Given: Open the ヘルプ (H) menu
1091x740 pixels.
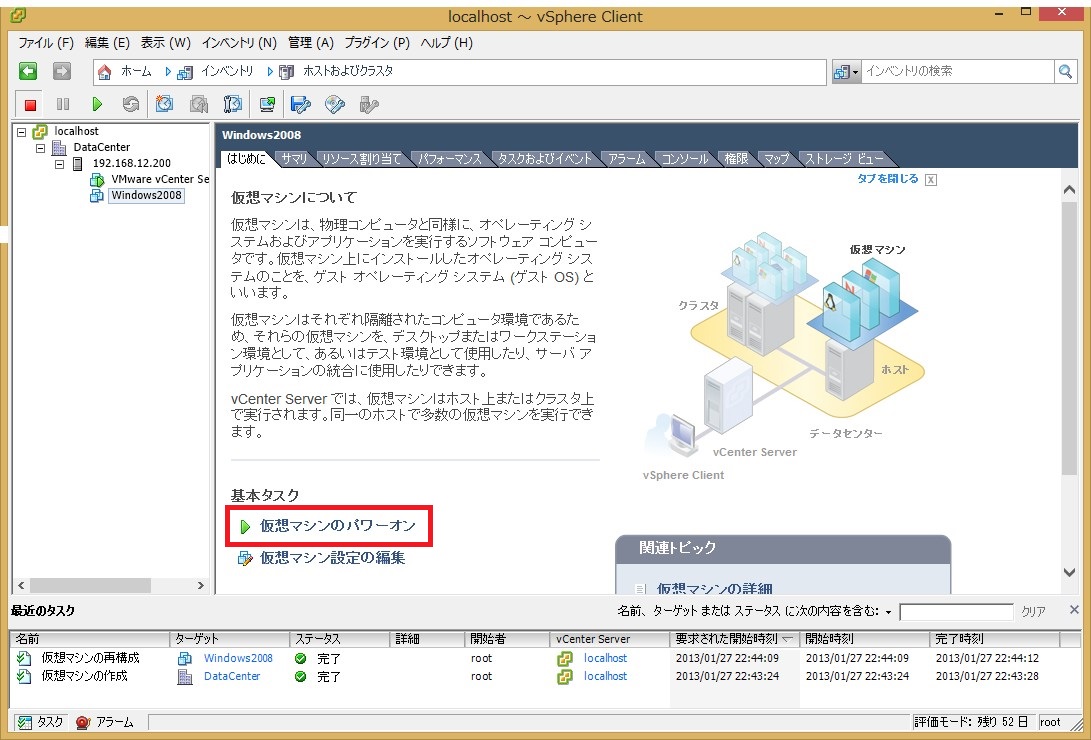Looking at the screenshot, I should (x=447, y=43).
